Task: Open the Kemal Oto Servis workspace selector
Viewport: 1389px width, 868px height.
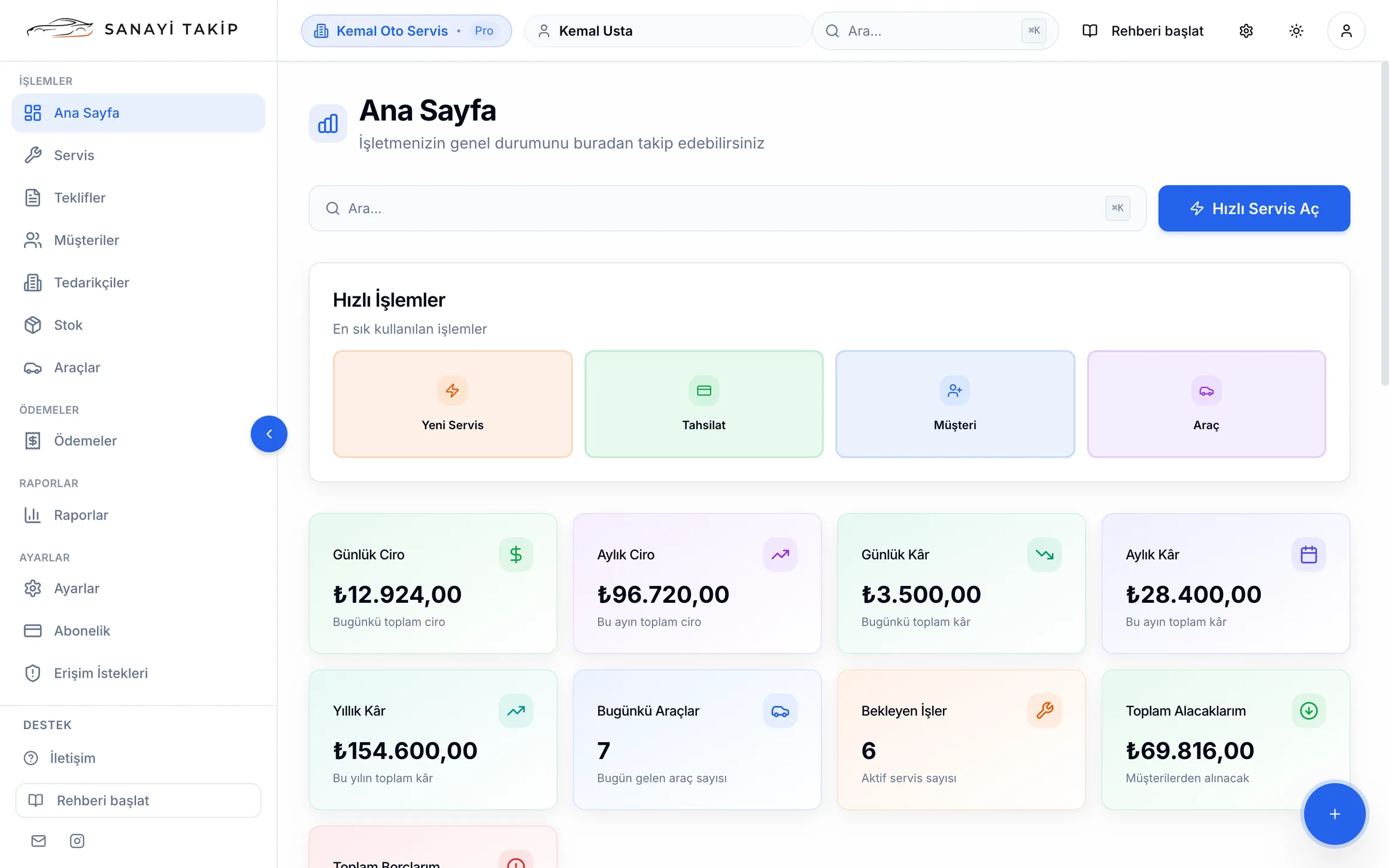Action: 406,31
